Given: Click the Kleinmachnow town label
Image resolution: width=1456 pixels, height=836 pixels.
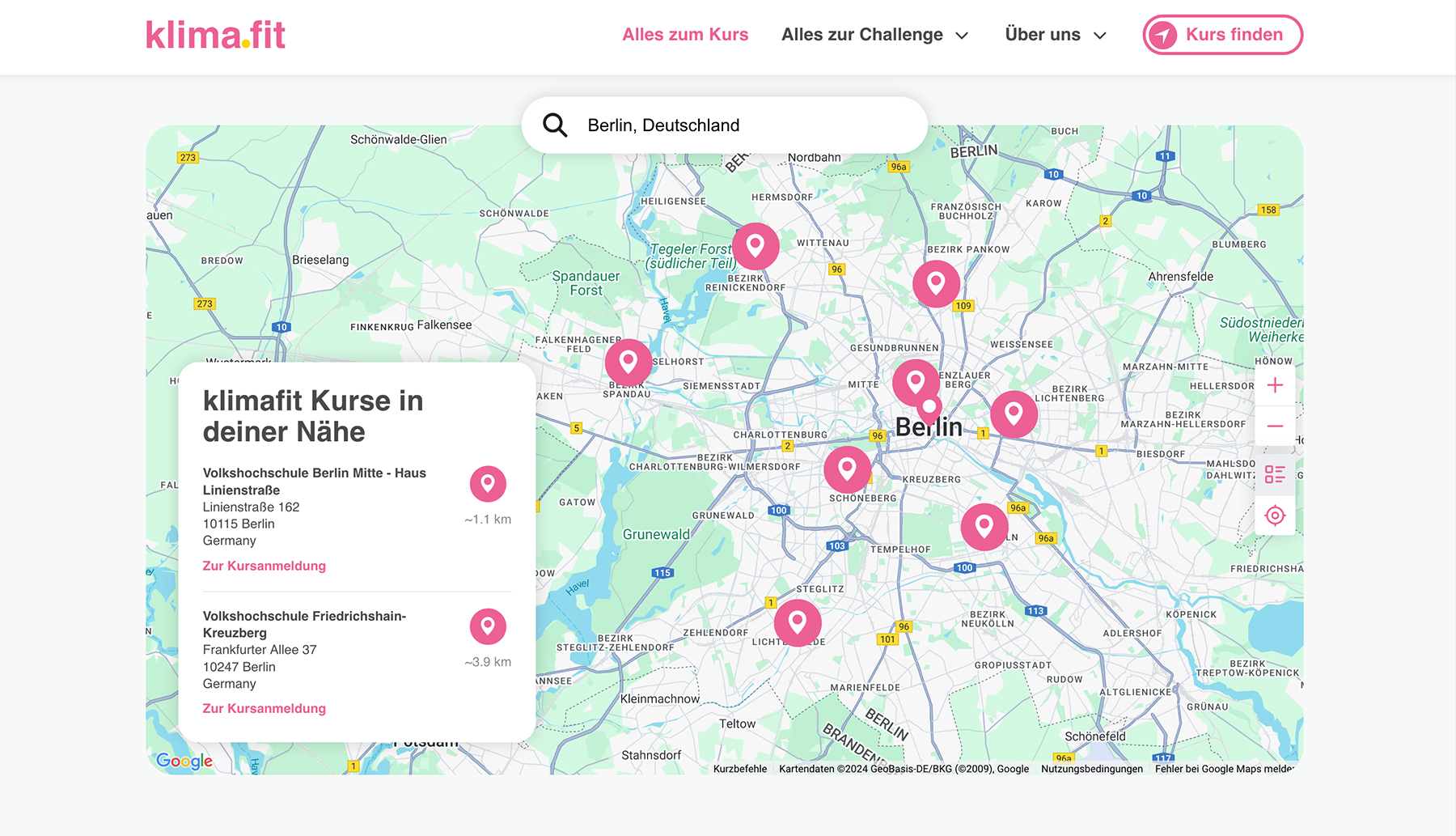Looking at the screenshot, I should (660, 698).
